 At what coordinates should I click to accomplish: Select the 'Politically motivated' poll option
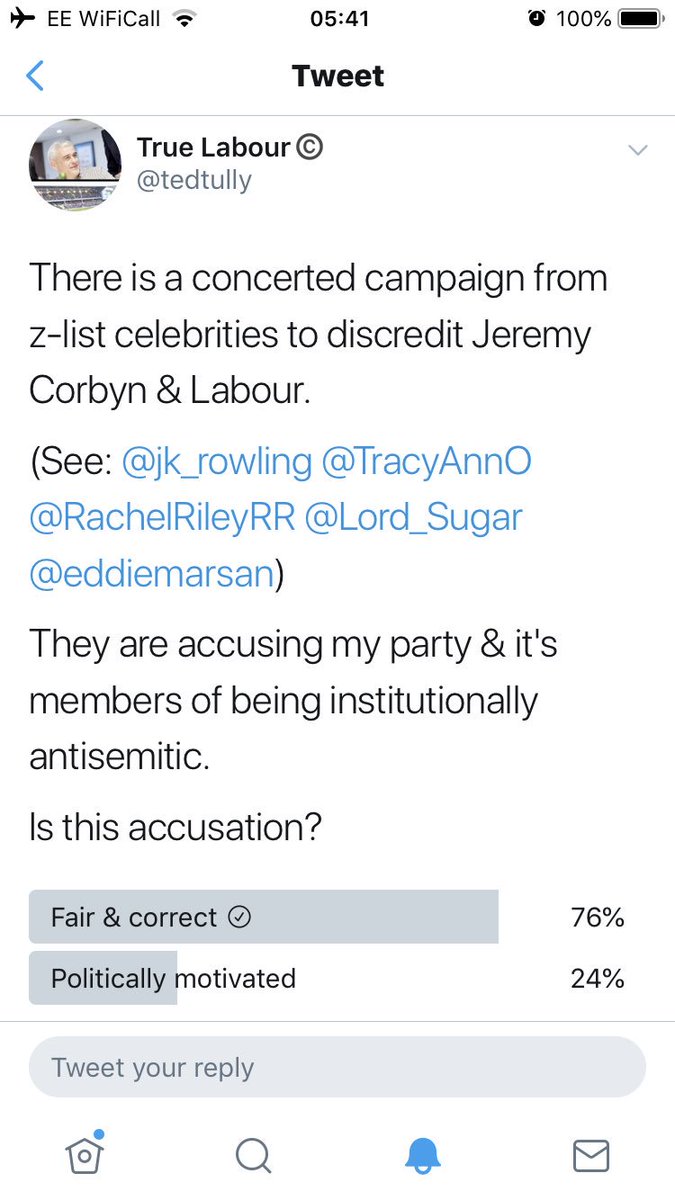pos(174,977)
